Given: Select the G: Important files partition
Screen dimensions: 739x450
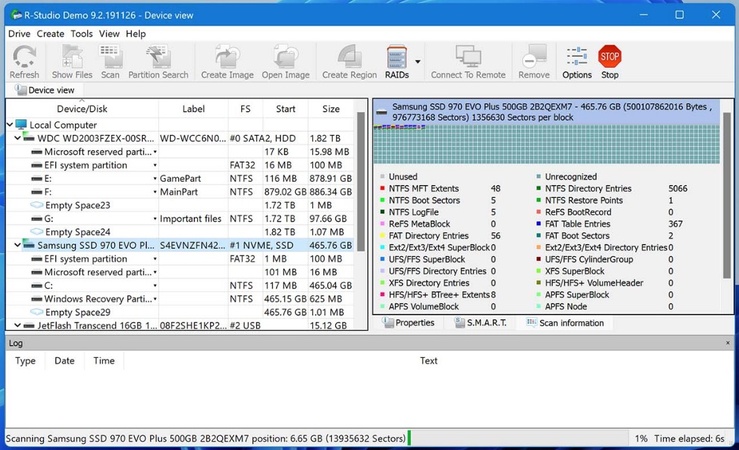Looking at the screenshot, I should [180, 219].
